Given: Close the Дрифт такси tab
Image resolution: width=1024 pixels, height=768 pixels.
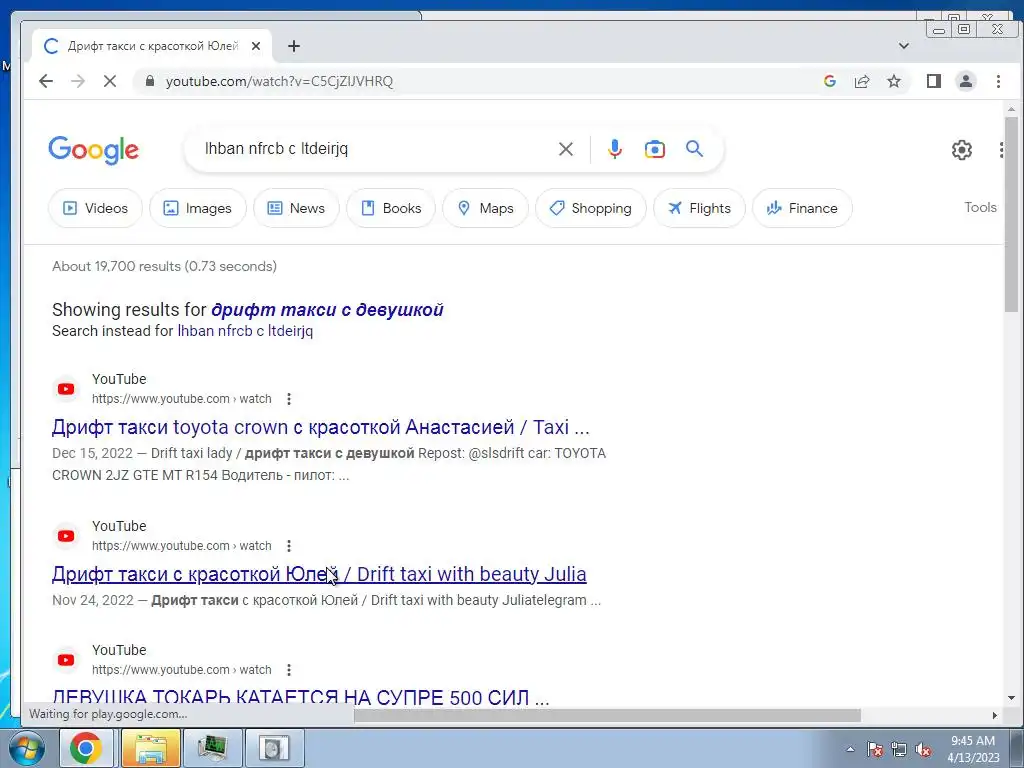Looking at the screenshot, I should (256, 46).
